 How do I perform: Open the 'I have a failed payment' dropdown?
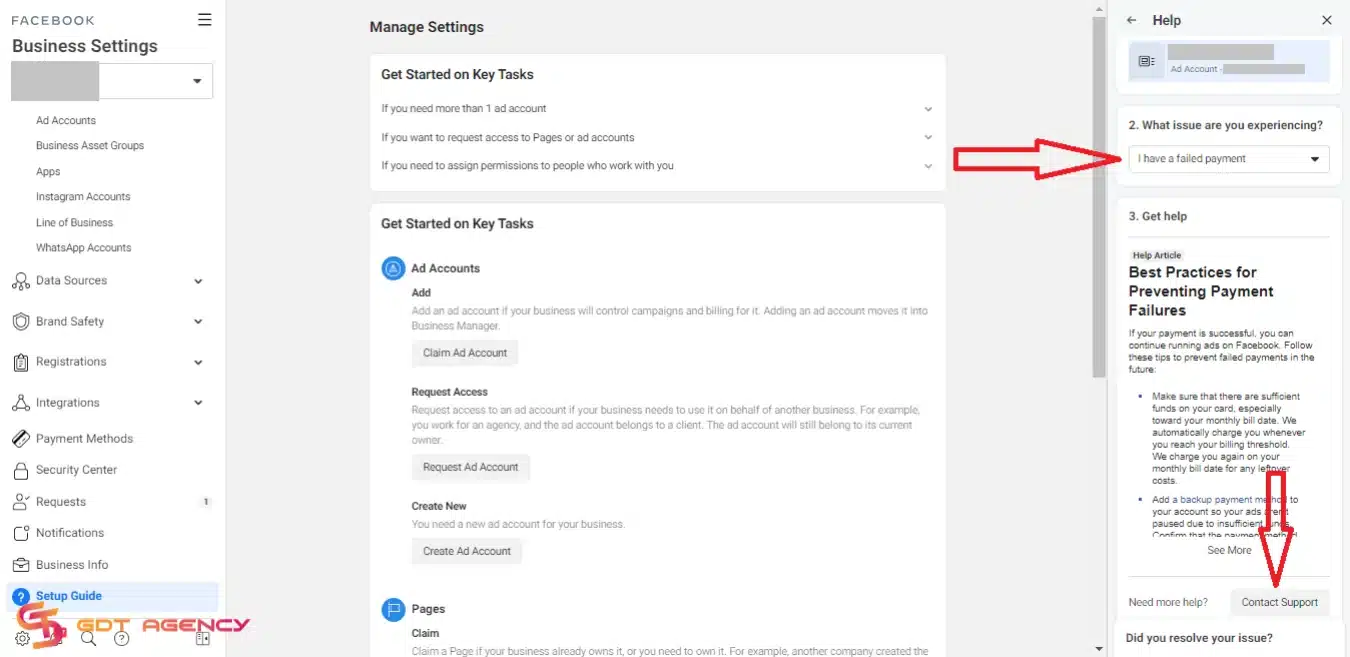pos(1229,159)
